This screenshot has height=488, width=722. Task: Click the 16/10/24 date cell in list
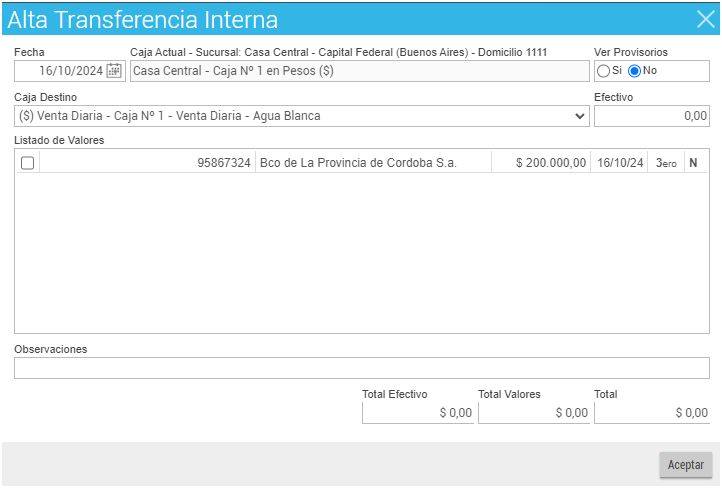(619, 163)
